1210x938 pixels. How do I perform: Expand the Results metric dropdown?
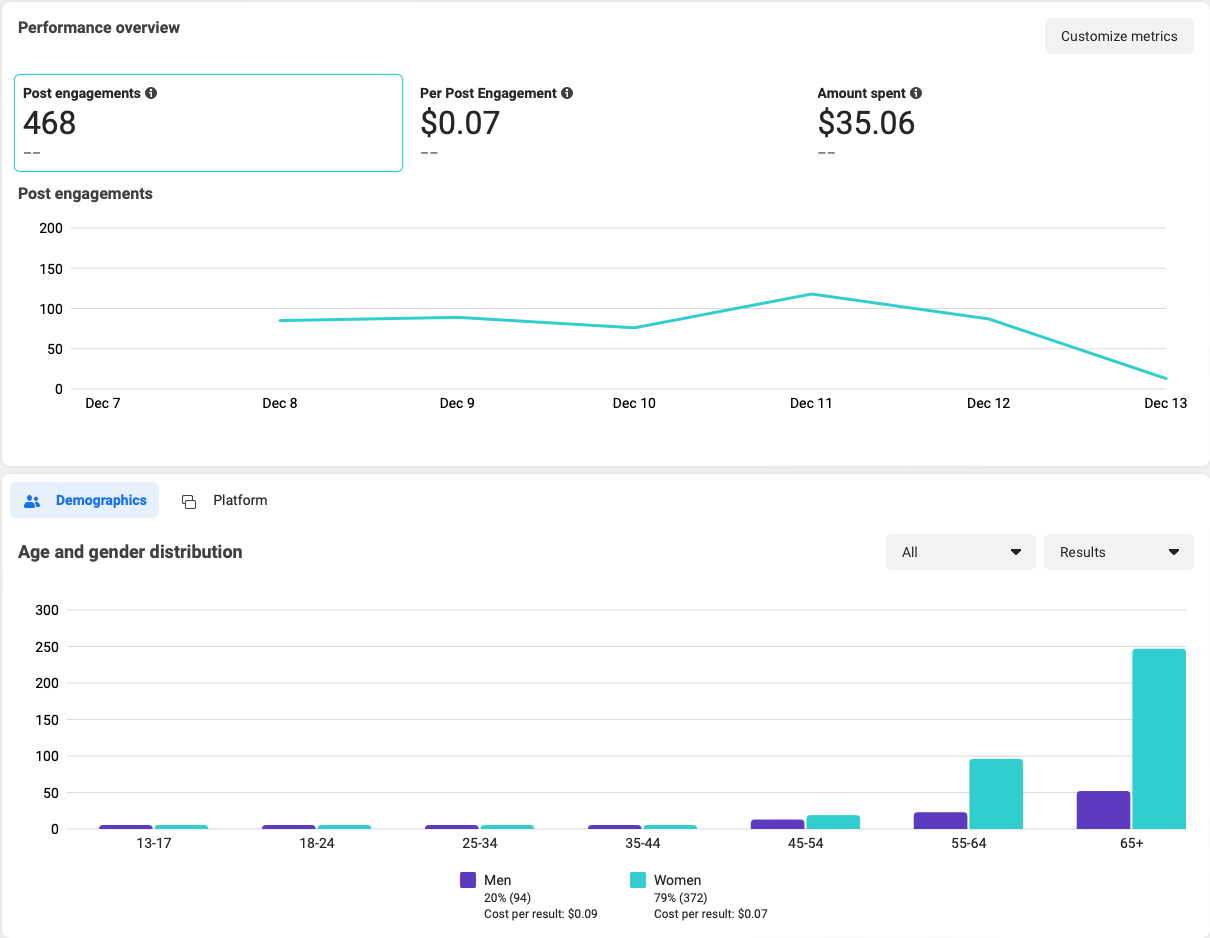click(x=1118, y=552)
